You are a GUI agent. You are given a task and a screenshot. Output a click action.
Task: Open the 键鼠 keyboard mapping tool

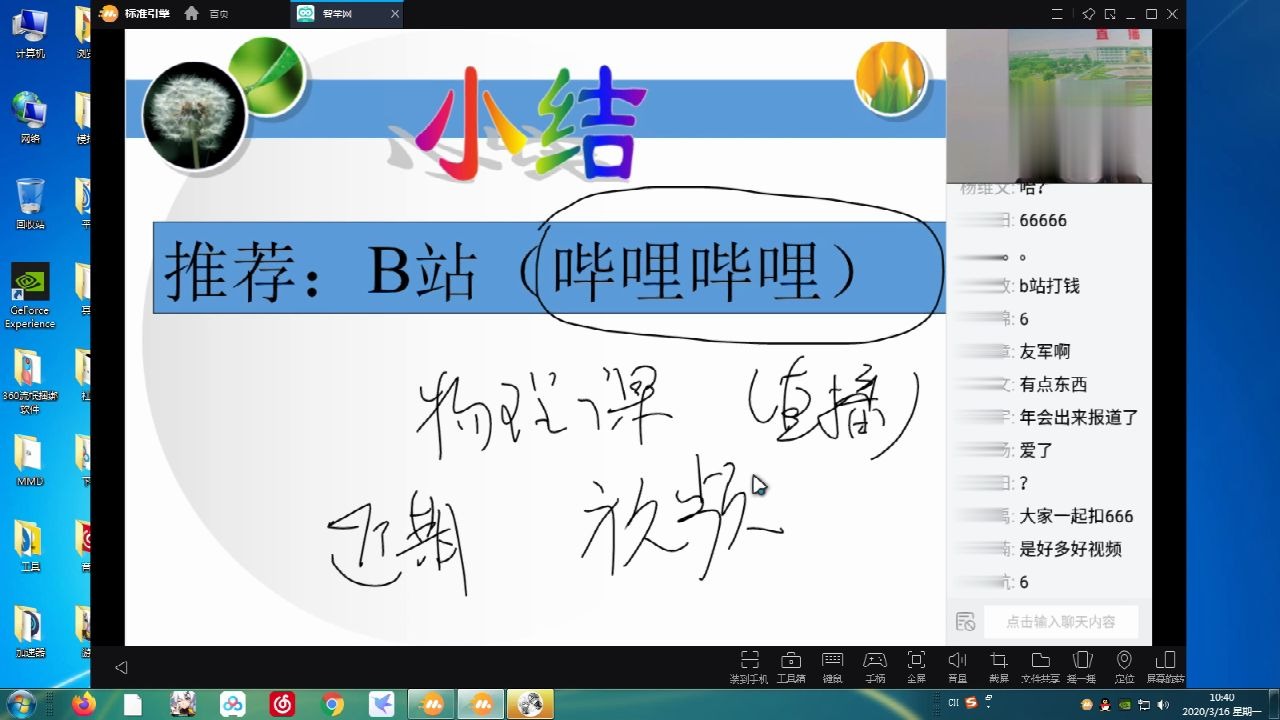tap(832, 666)
